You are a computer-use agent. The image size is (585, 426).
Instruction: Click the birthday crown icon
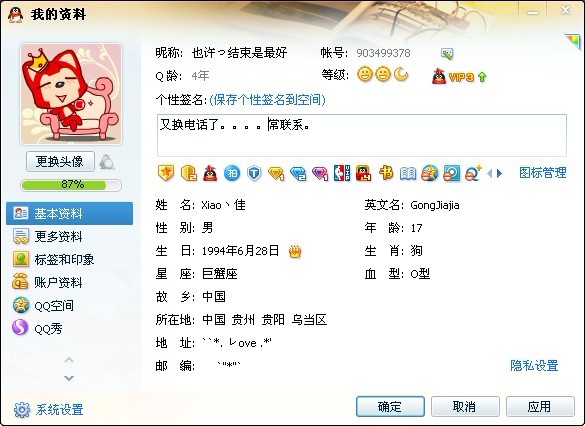(x=295, y=252)
